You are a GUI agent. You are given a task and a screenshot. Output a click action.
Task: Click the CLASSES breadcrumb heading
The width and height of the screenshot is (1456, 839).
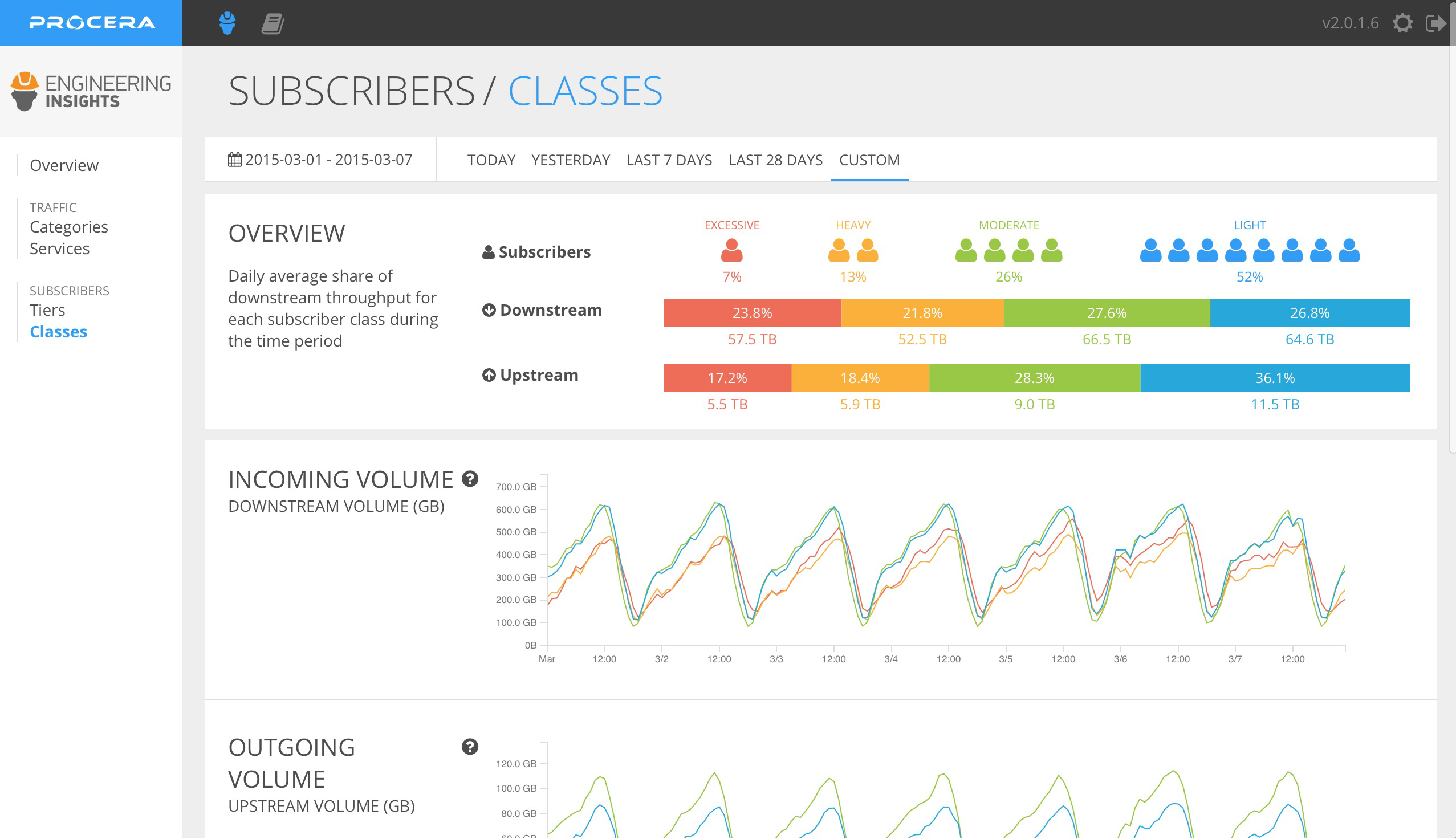[x=585, y=91]
